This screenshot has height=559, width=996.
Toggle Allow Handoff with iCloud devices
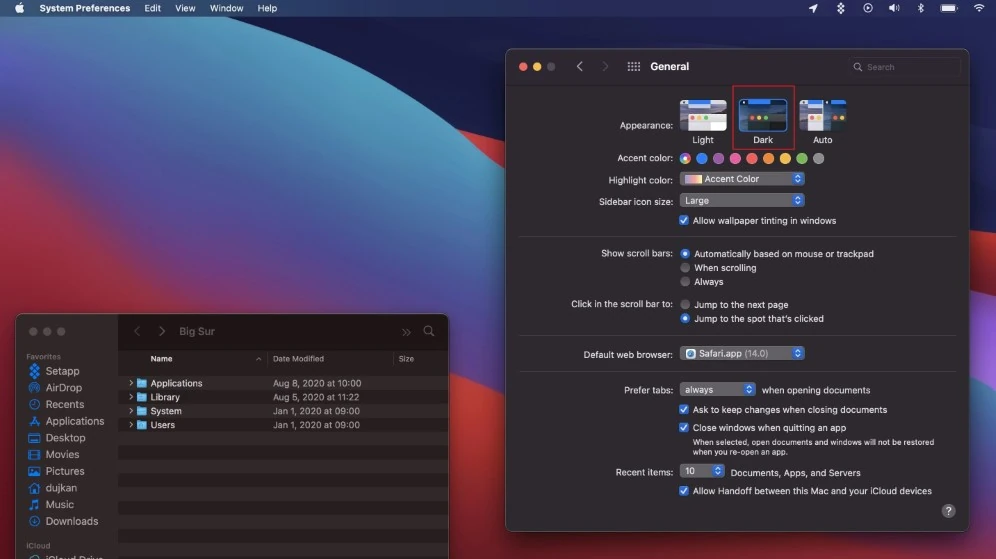(683, 490)
